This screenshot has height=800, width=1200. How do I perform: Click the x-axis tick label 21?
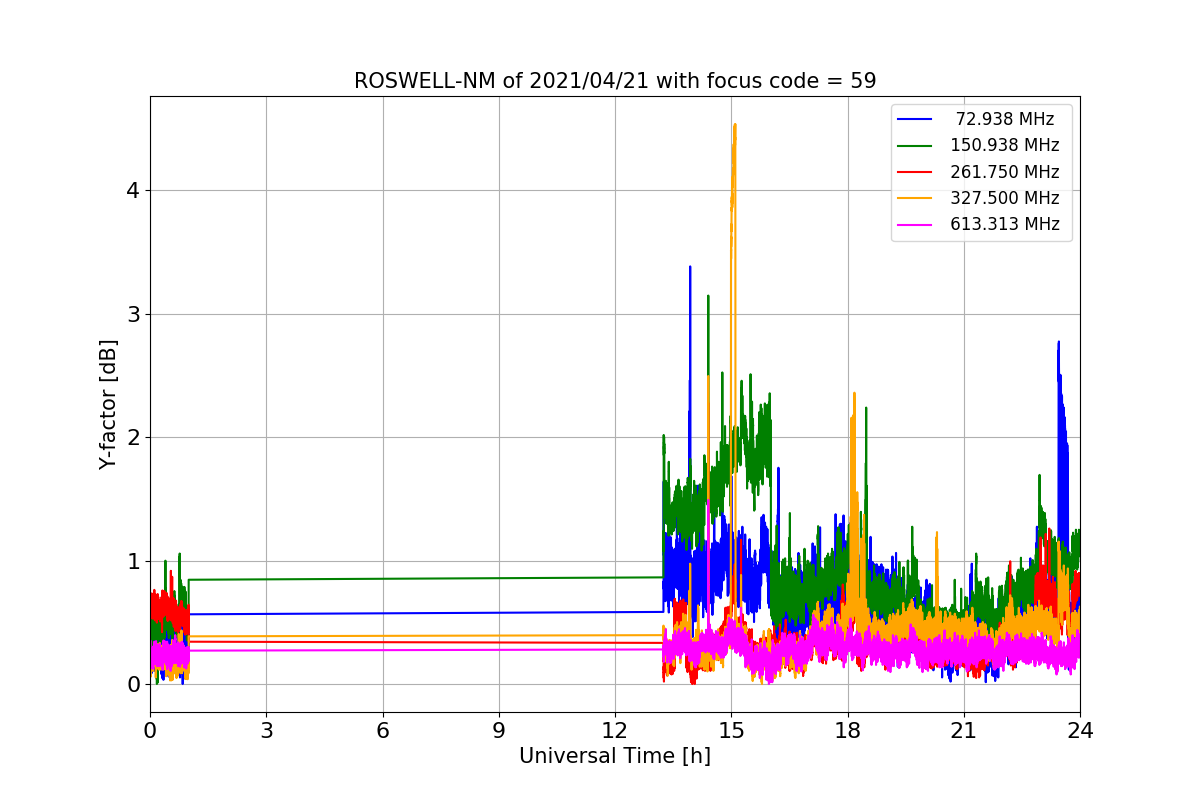tap(964, 731)
